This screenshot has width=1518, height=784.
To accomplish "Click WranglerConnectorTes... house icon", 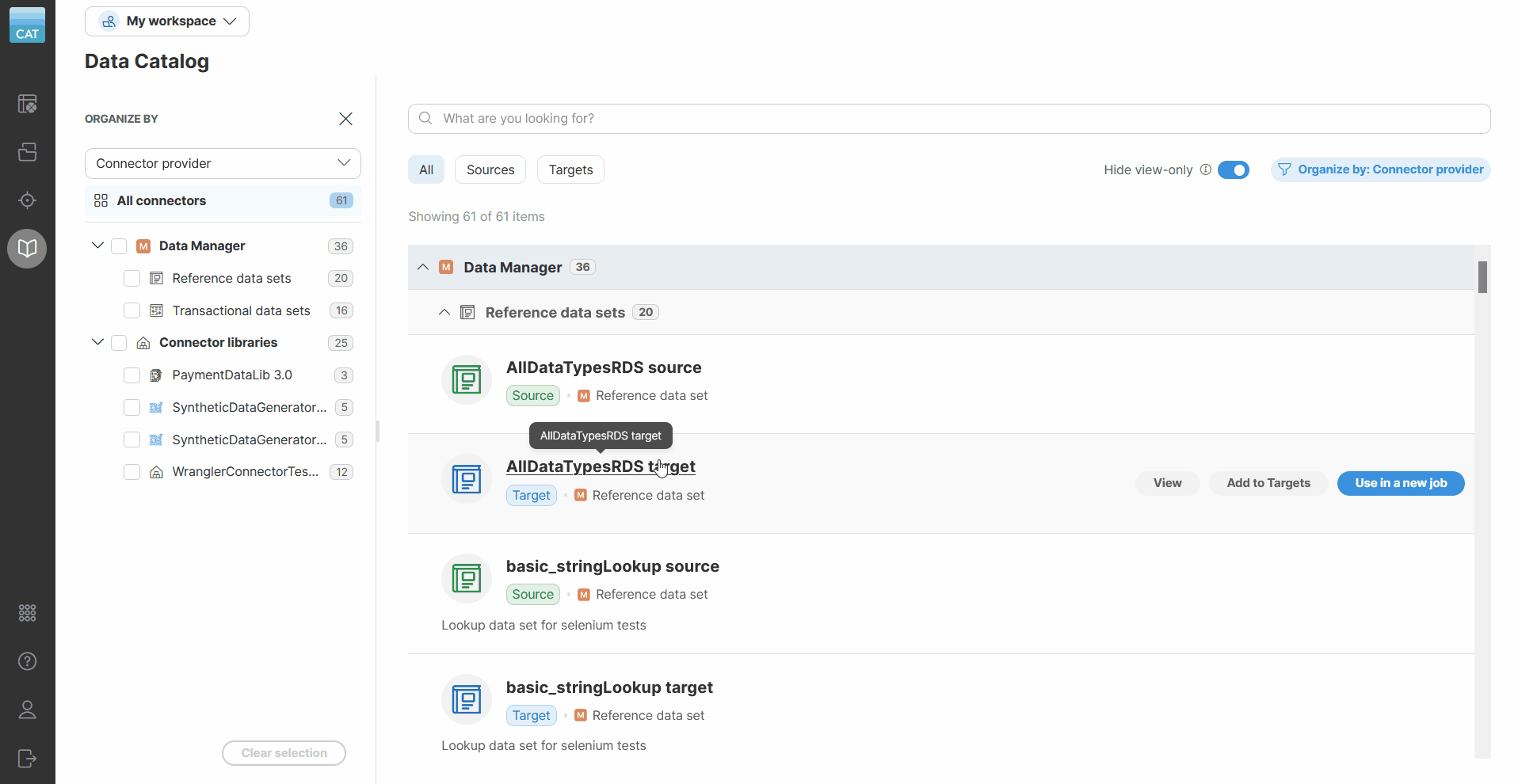I will click(156, 472).
